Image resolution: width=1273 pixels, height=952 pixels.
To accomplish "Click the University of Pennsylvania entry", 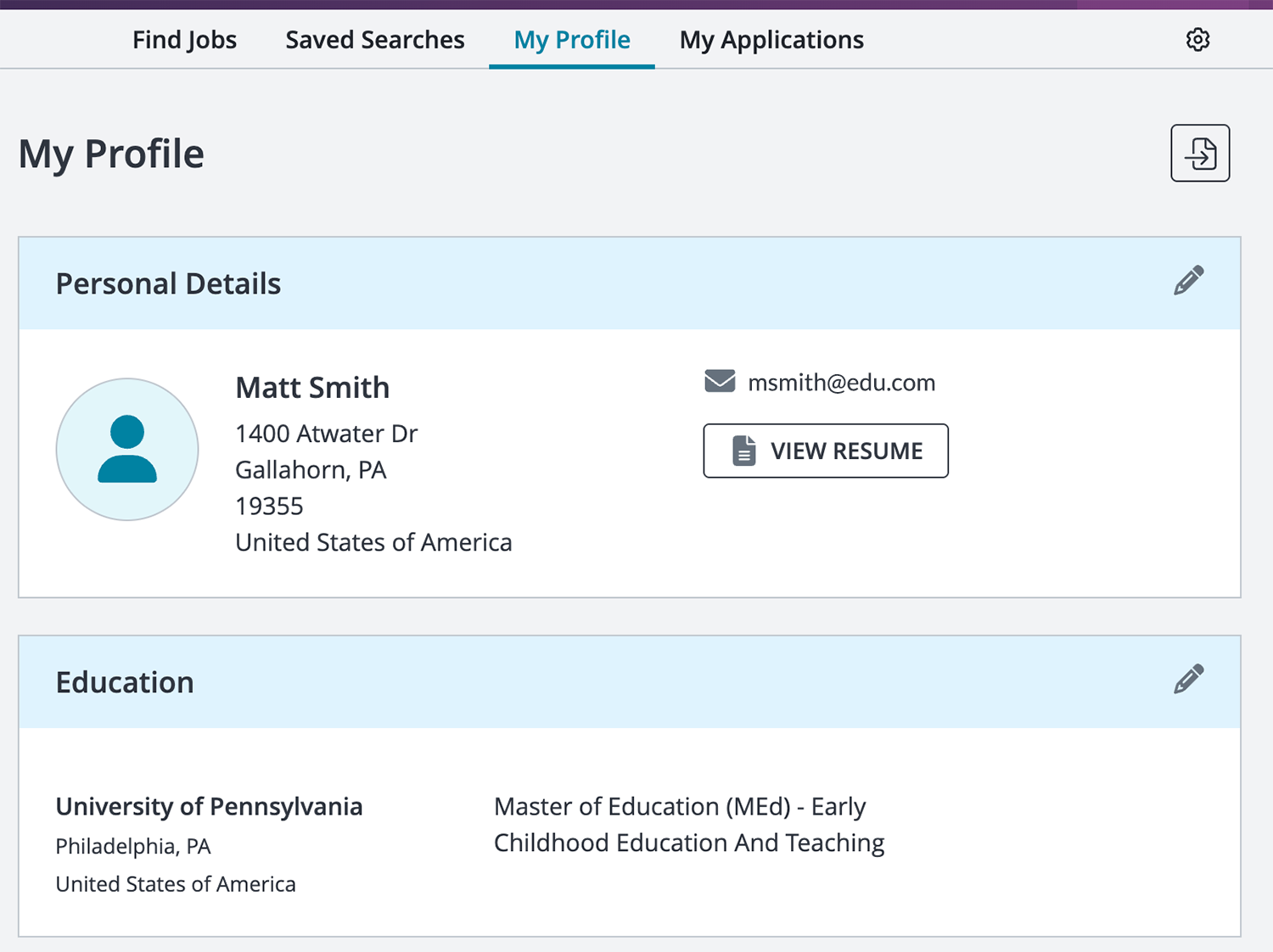I will point(209,806).
